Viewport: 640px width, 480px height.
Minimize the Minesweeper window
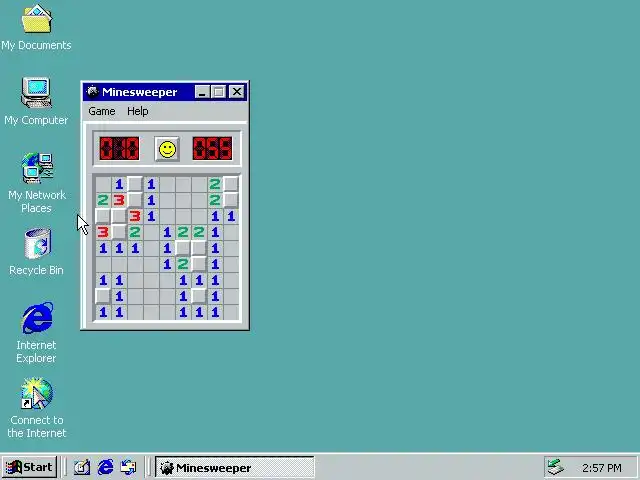(x=202, y=91)
